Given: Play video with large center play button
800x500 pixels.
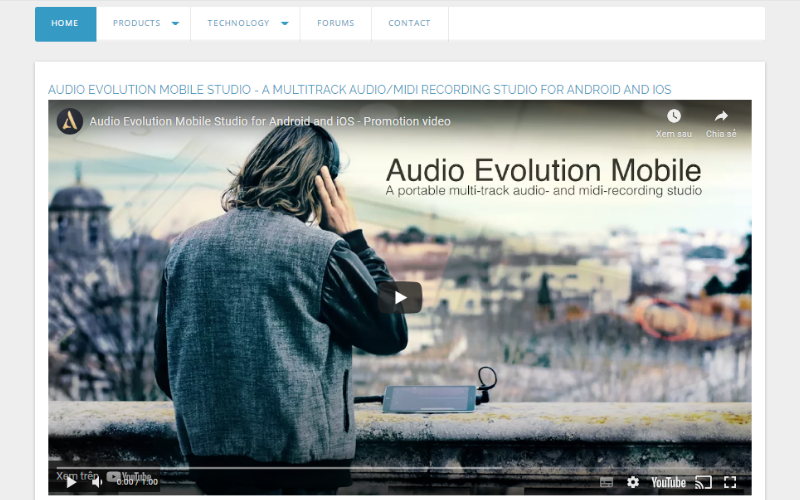Looking at the screenshot, I should click(400, 297).
